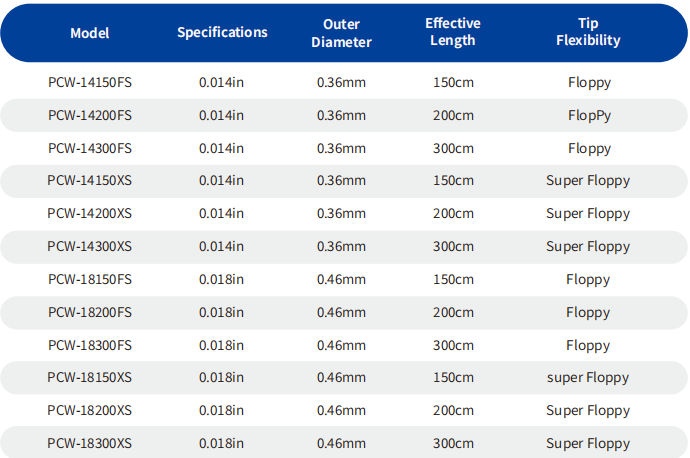Select the outer diameter for PCW-18200FS
690x458 pixels.
pos(341,312)
